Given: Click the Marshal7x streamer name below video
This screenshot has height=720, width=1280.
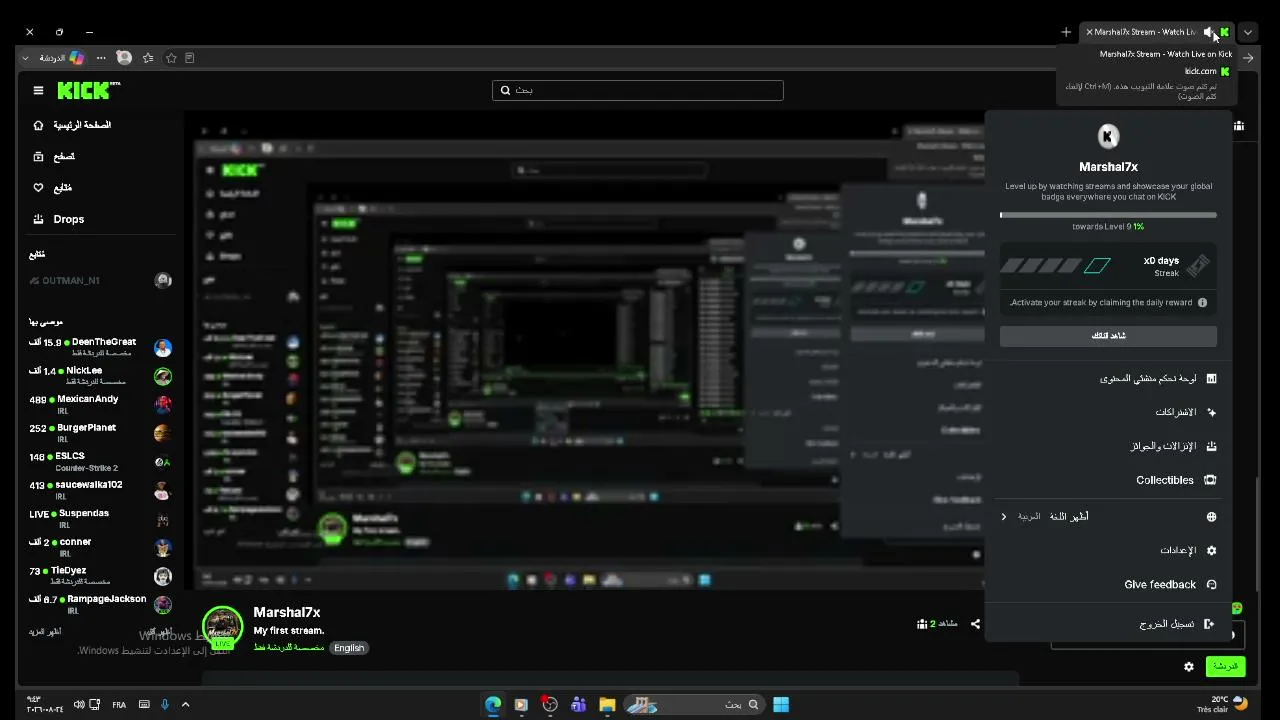Looking at the screenshot, I should [287, 612].
